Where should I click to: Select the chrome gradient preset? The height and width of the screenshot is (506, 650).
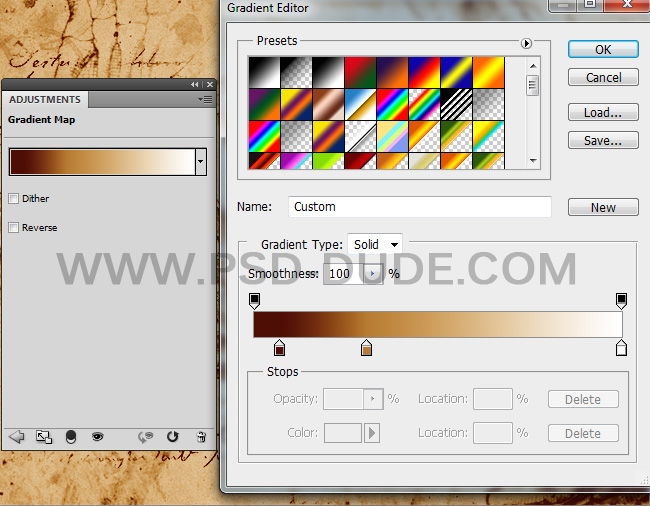[x=360, y=104]
